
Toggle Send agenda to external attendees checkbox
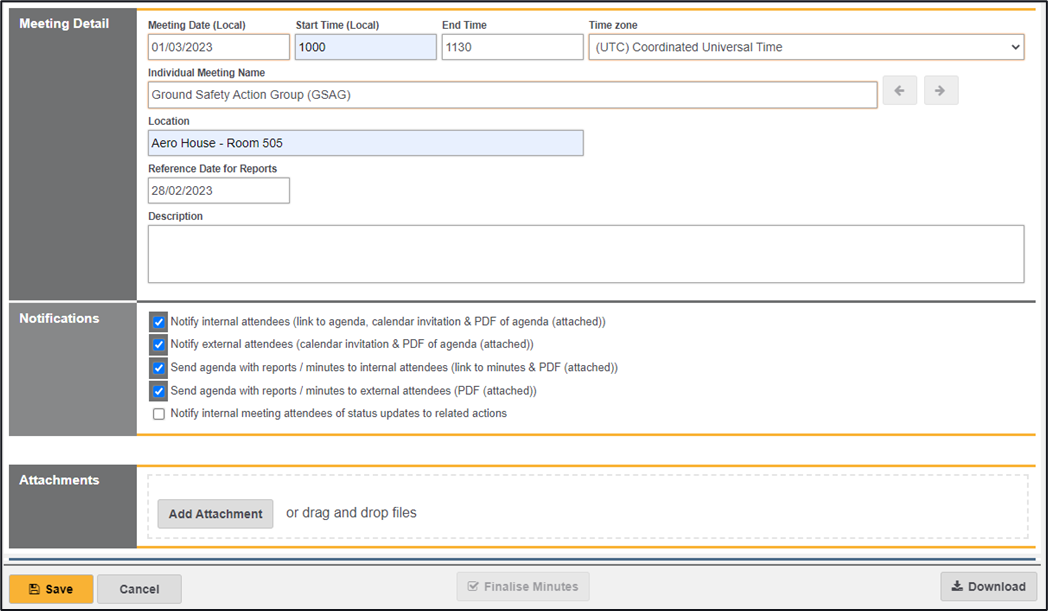click(x=158, y=391)
